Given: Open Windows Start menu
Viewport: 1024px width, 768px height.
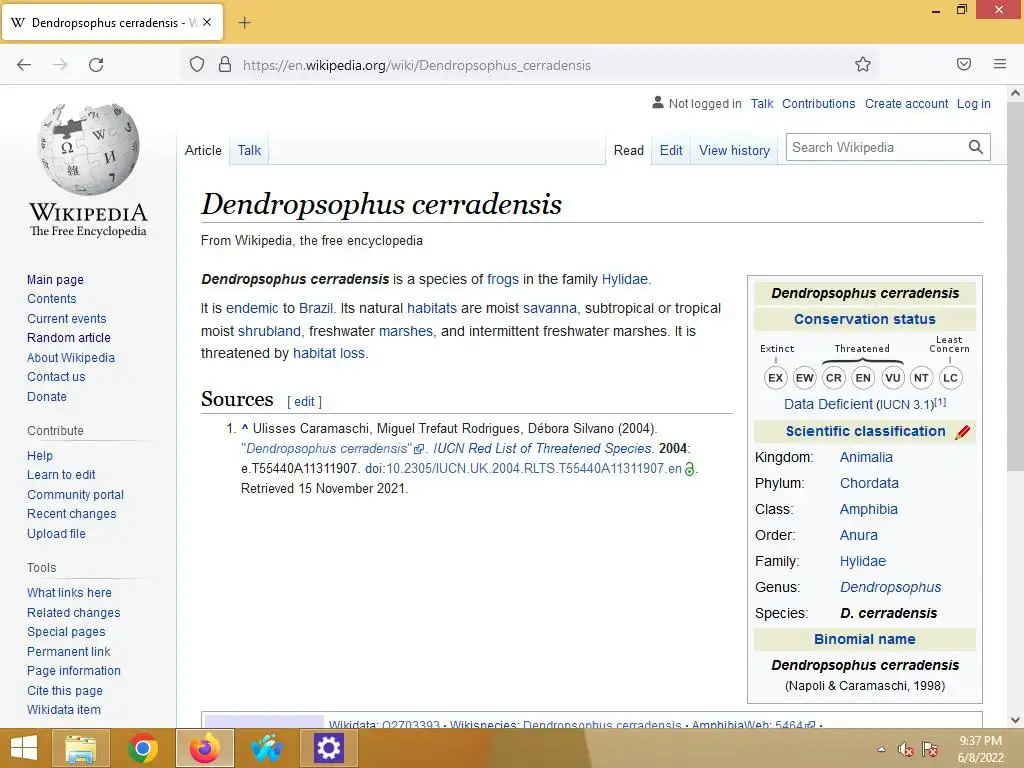Looking at the screenshot, I should [24, 748].
